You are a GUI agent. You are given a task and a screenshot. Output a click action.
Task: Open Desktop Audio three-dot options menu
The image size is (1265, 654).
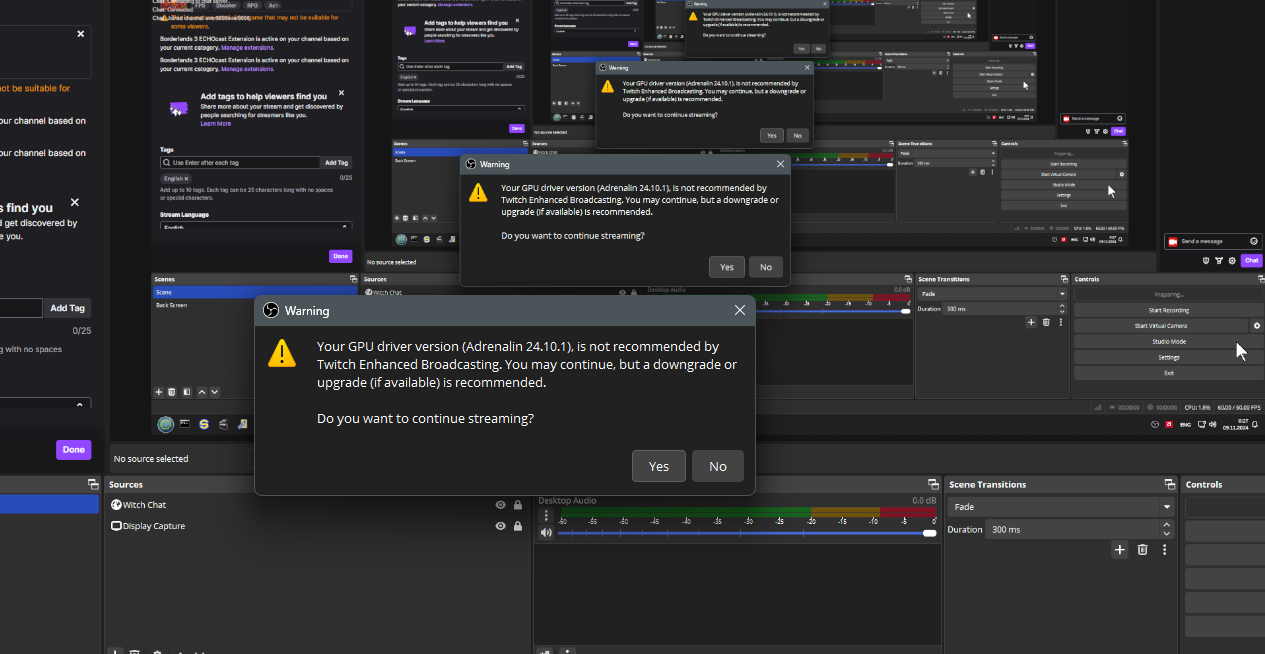(x=546, y=516)
